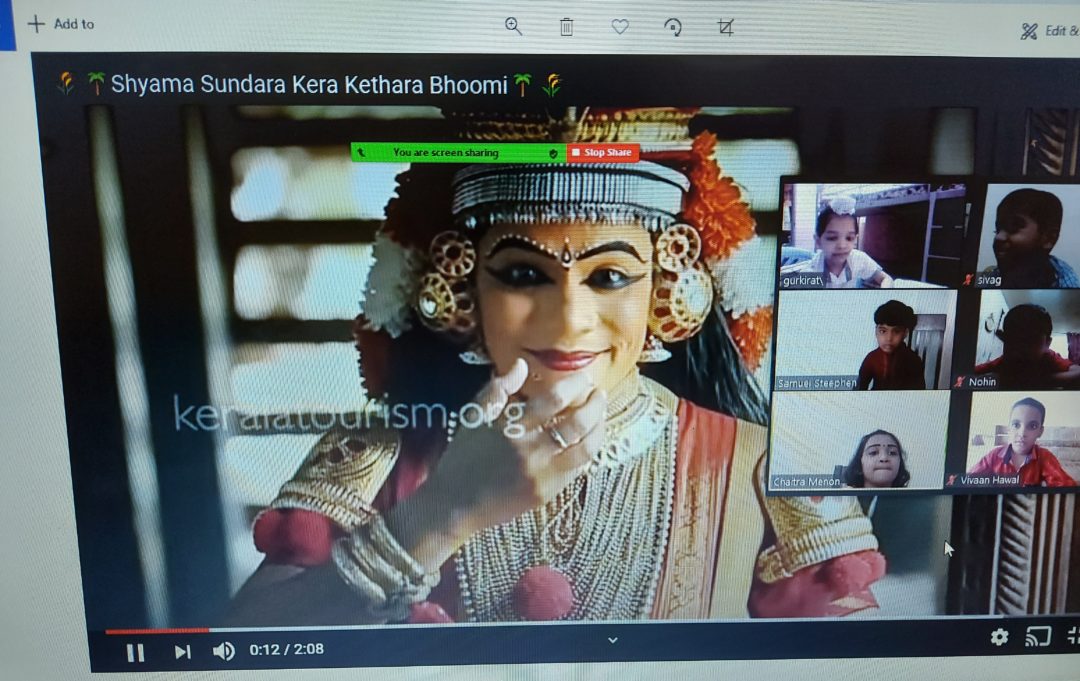Click the muted mic icon beside sivag
1080x681 pixels.
pos(968,280)
